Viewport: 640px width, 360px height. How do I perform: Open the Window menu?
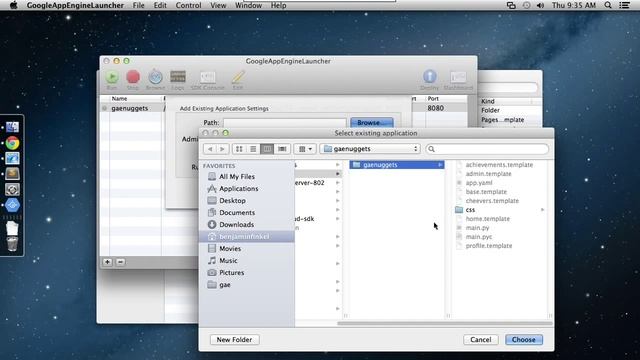coord(248,5)
